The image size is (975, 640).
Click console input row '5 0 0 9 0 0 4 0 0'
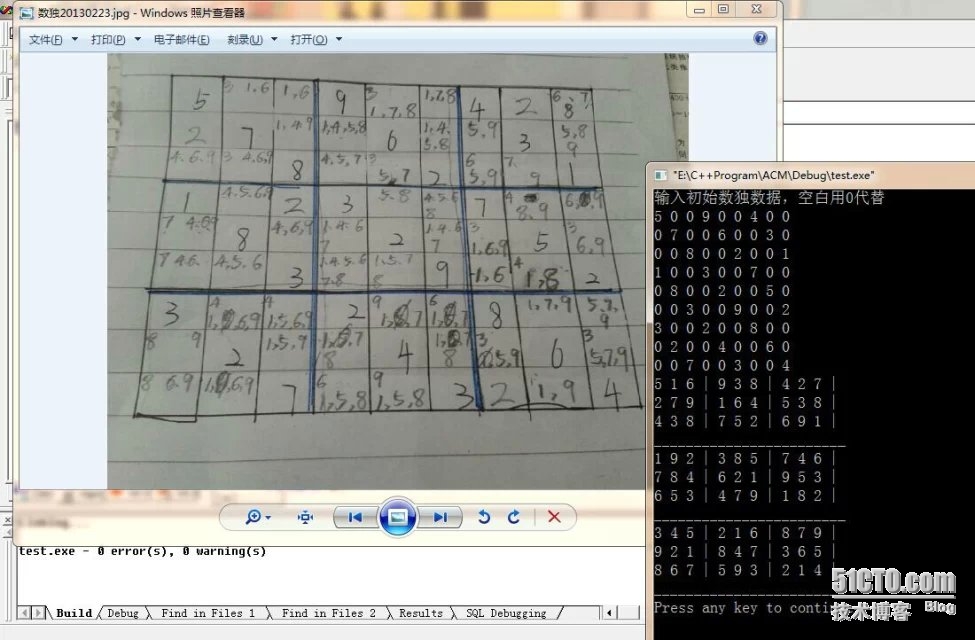click(x=722, y=216)
